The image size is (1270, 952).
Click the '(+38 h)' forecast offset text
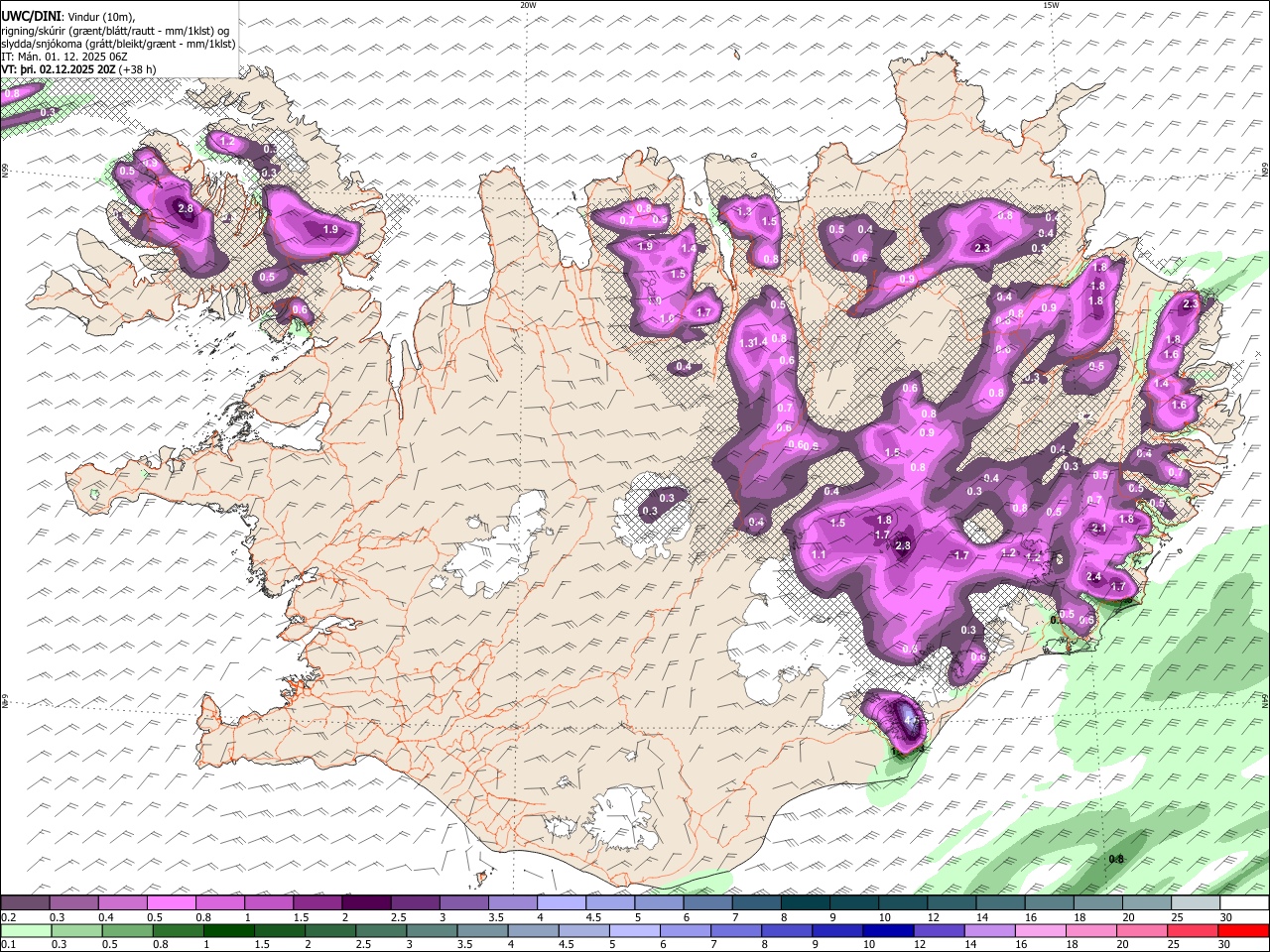137,69
